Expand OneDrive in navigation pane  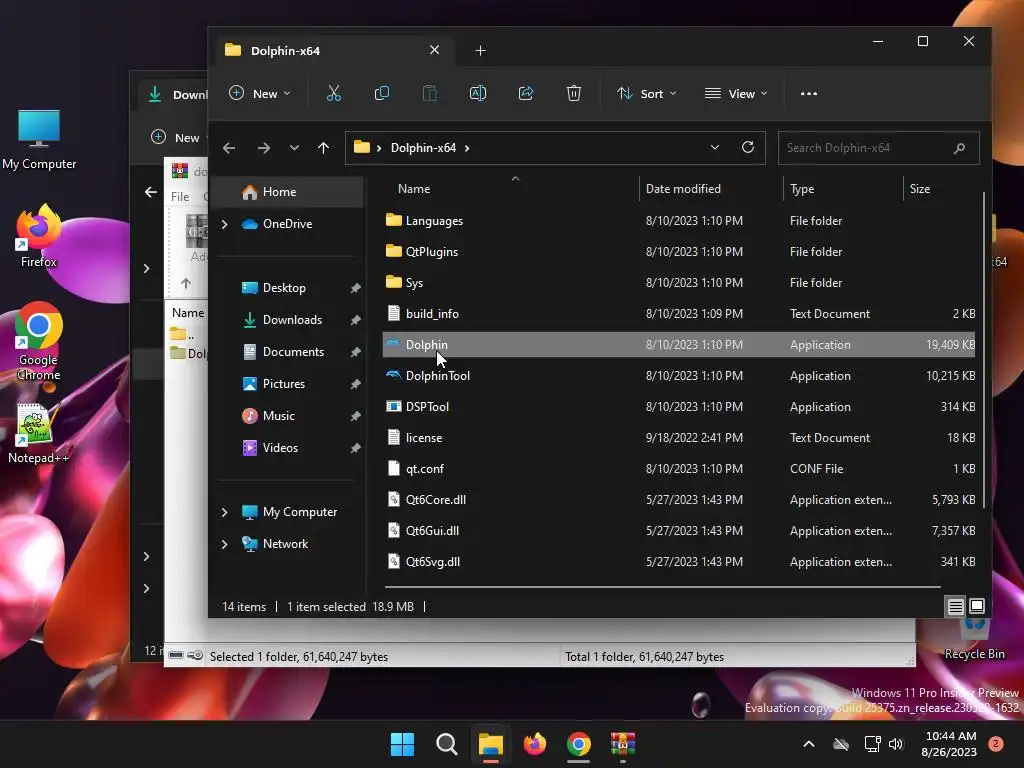pos(225,224)
